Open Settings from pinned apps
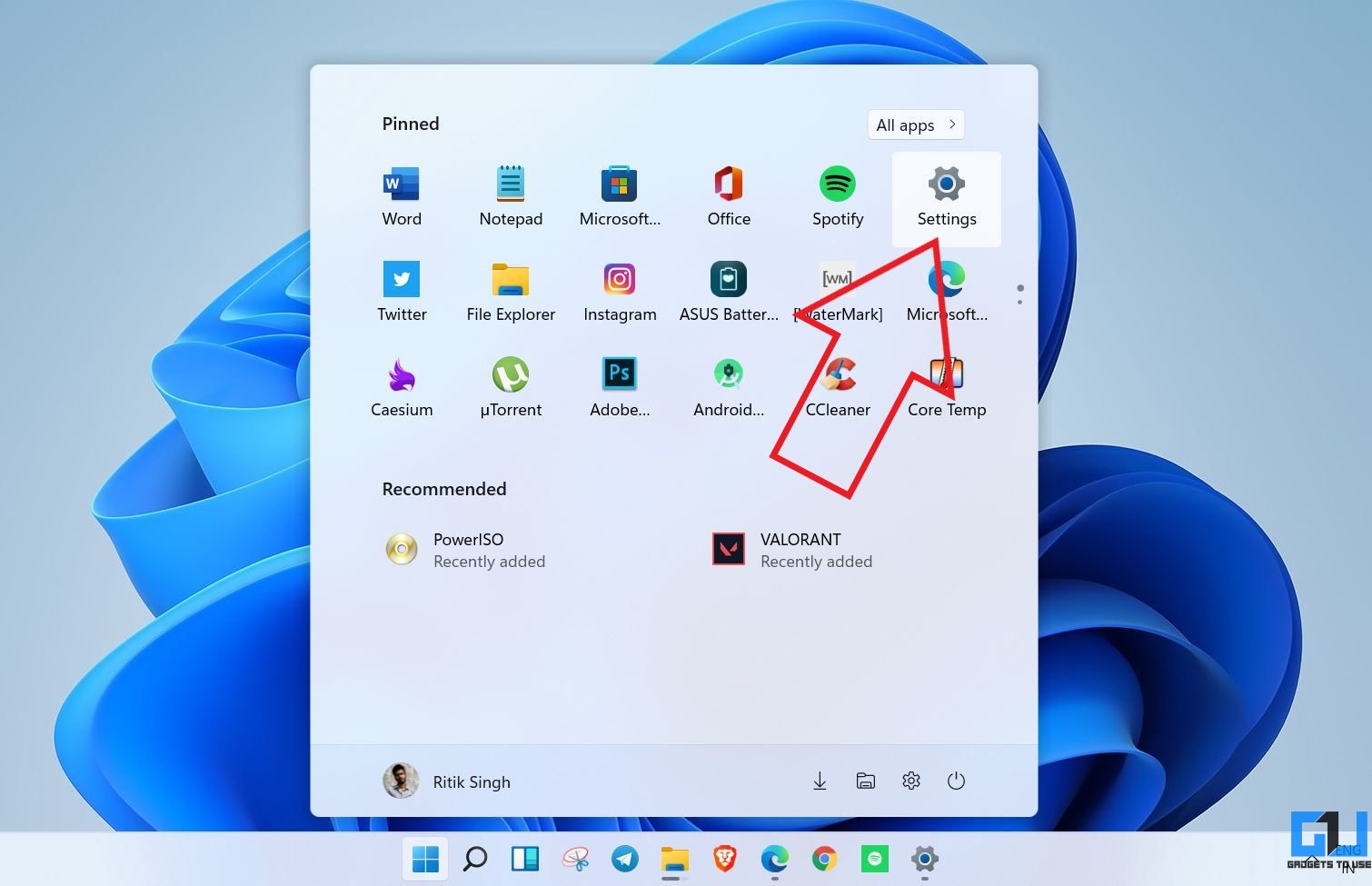The width and height of the screenshot is (1372, 886). coord(947,199)
